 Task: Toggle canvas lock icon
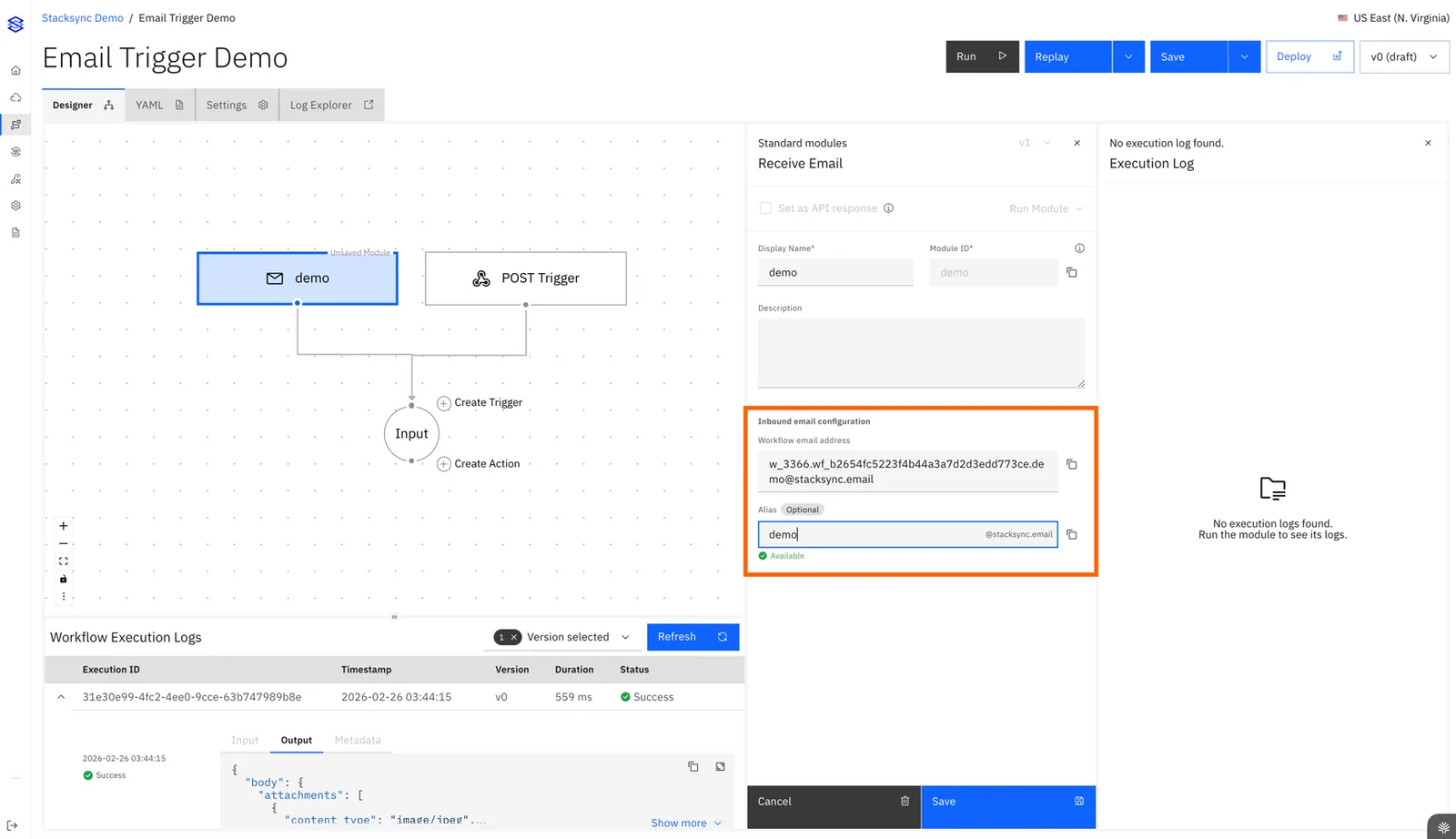tap(64, 579)
